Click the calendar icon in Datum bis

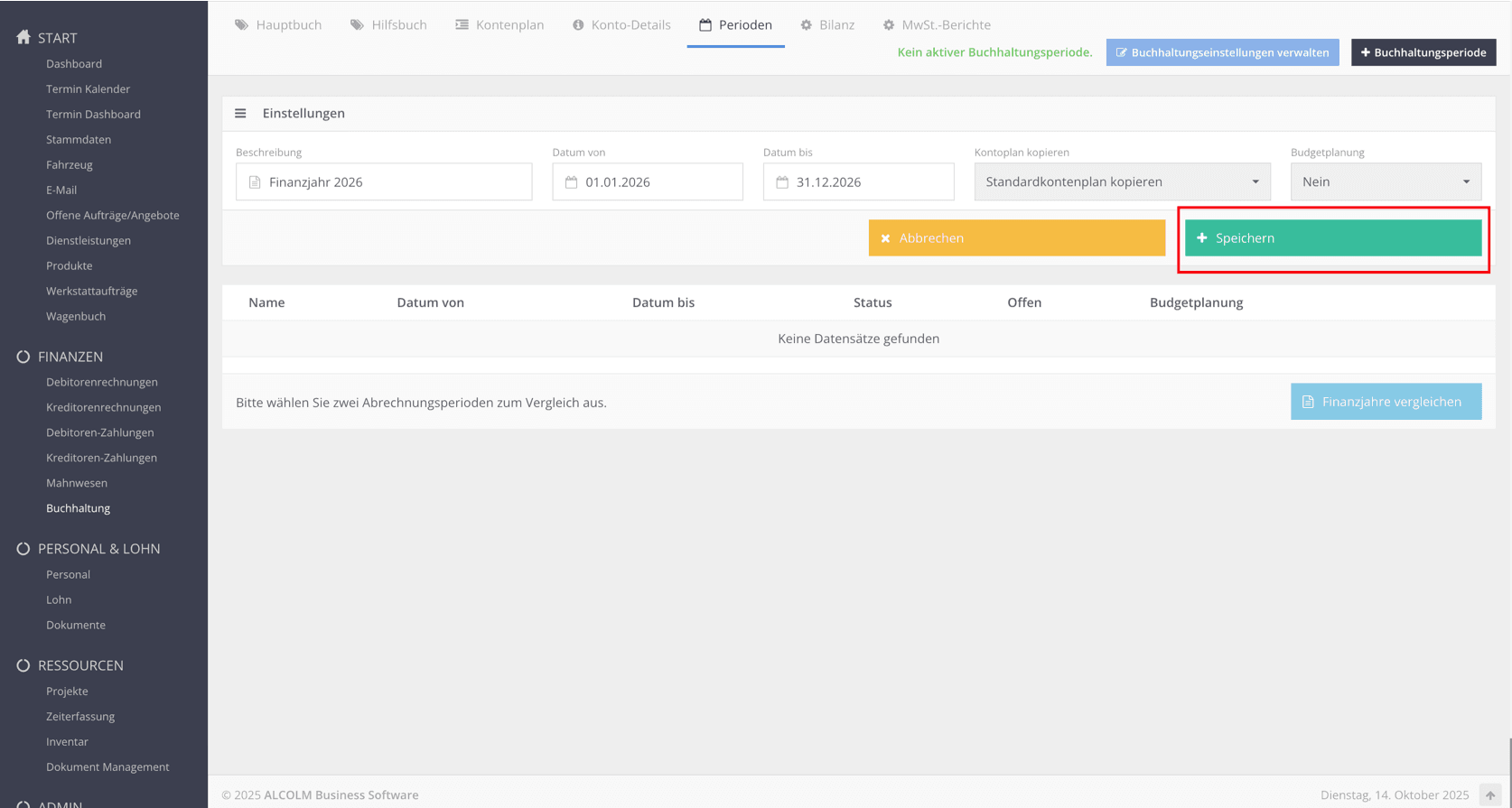pyautogui.click(x=782, y=182)
